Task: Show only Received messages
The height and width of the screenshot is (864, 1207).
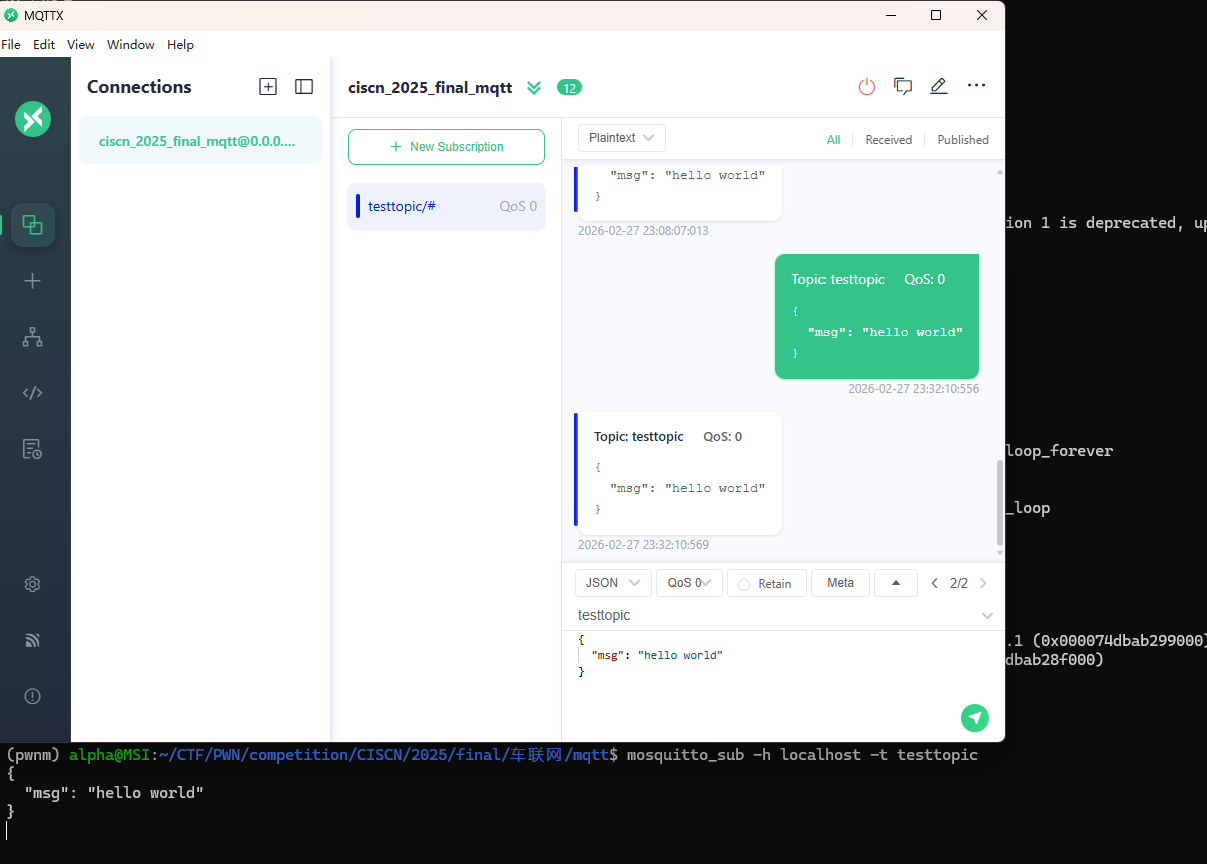Action: tap(888, 140)
